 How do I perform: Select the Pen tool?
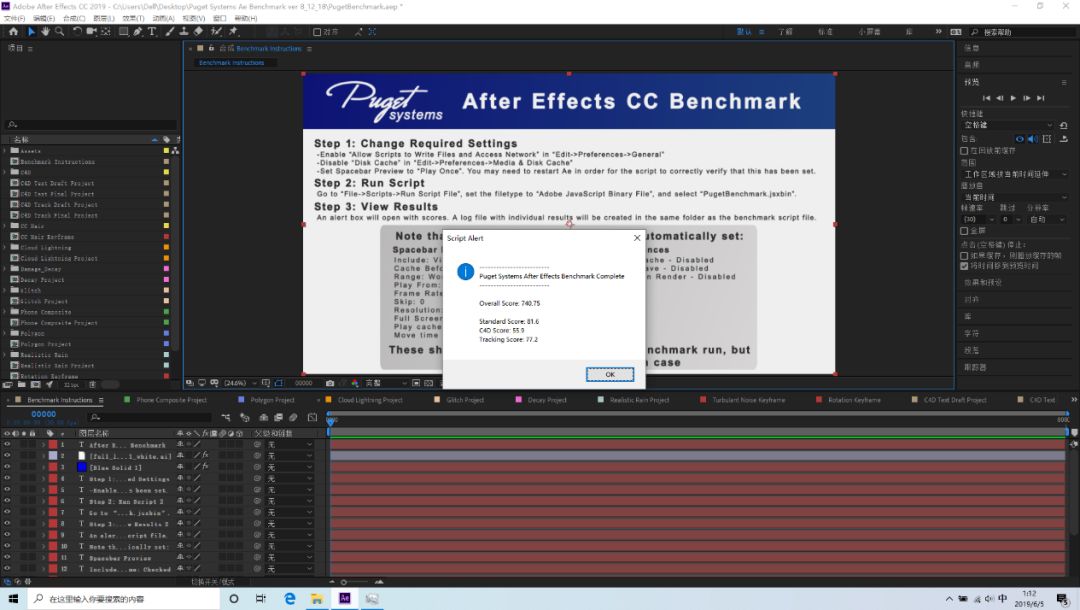pos(137,32)
